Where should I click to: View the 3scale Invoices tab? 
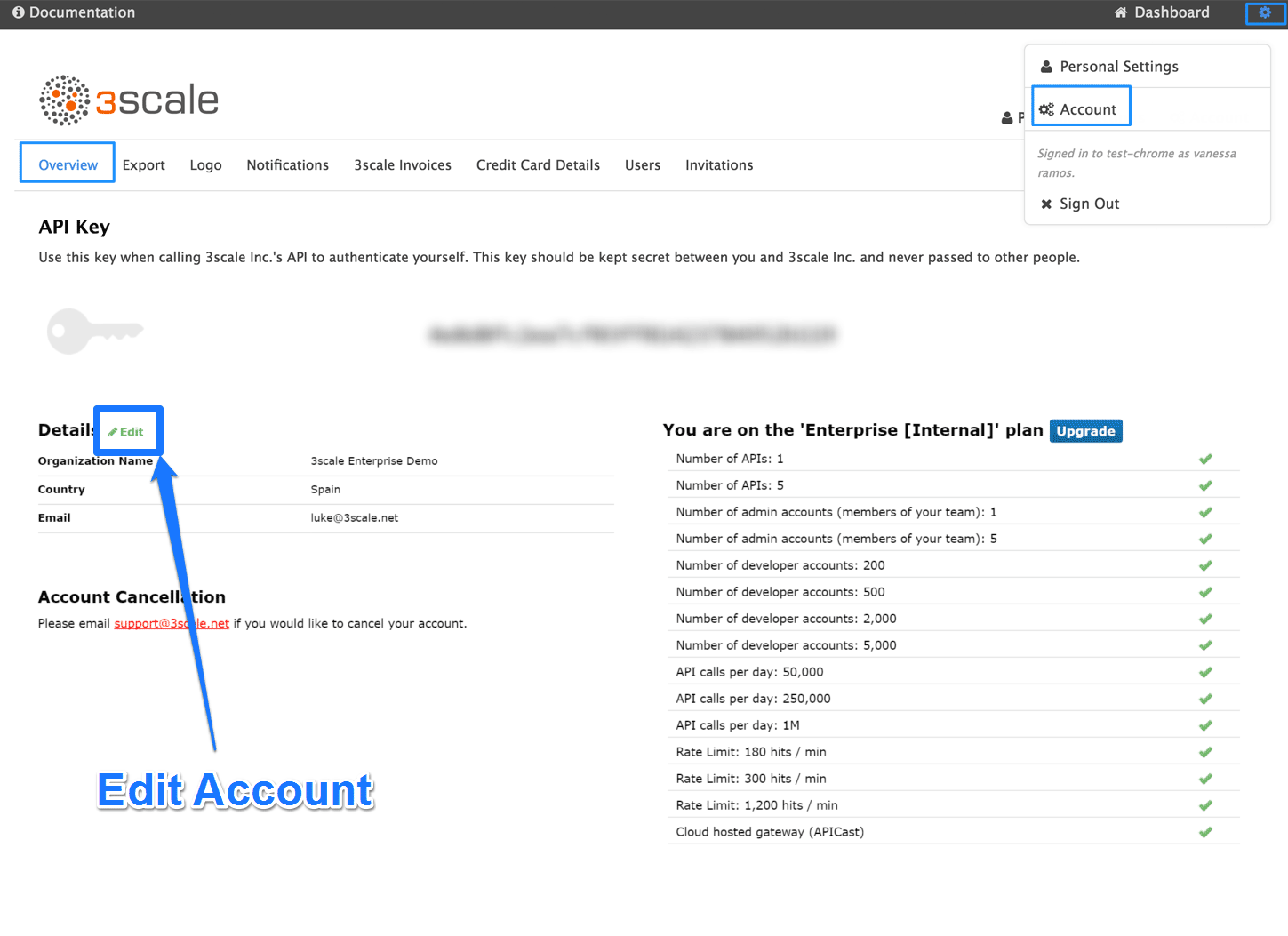pos(403,165)
